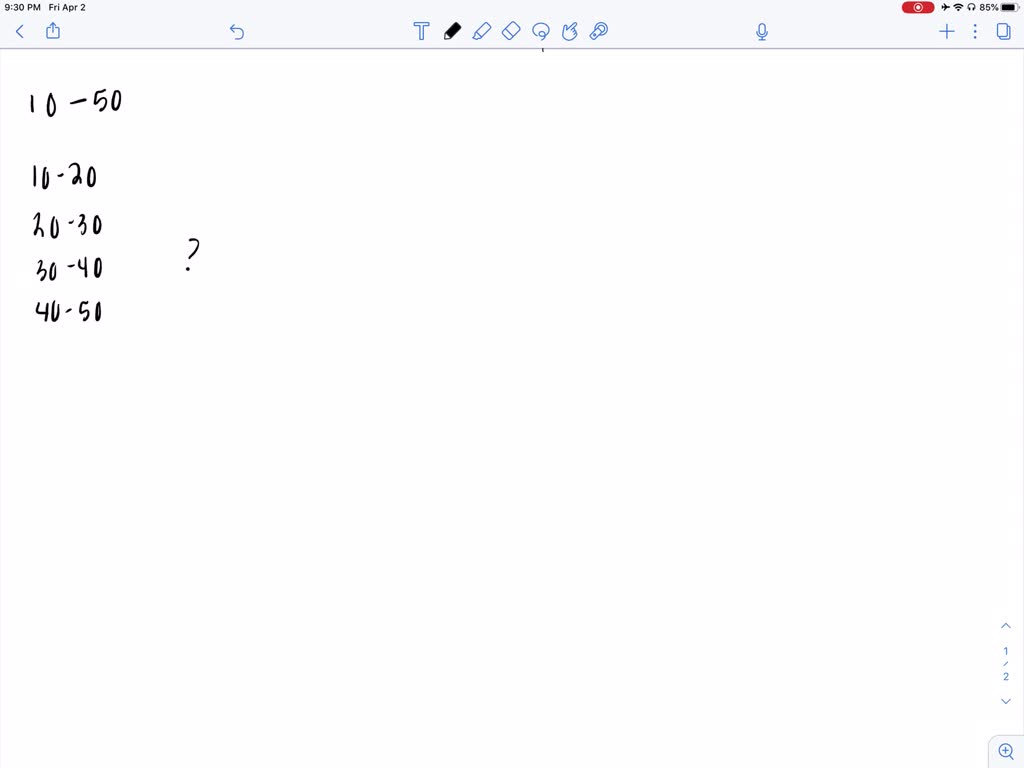Select the Highlighter tool

click(481, 31)
